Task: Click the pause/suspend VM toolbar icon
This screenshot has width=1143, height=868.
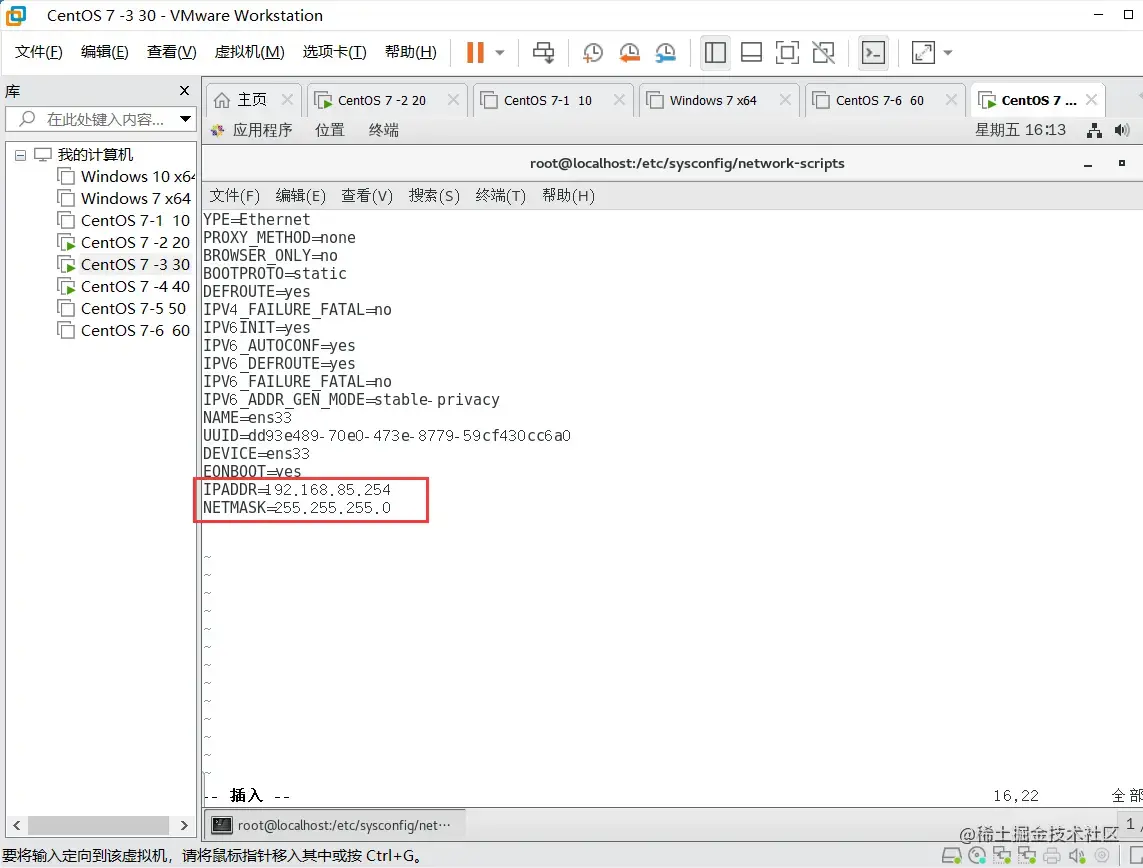Action: coord(475,52)
